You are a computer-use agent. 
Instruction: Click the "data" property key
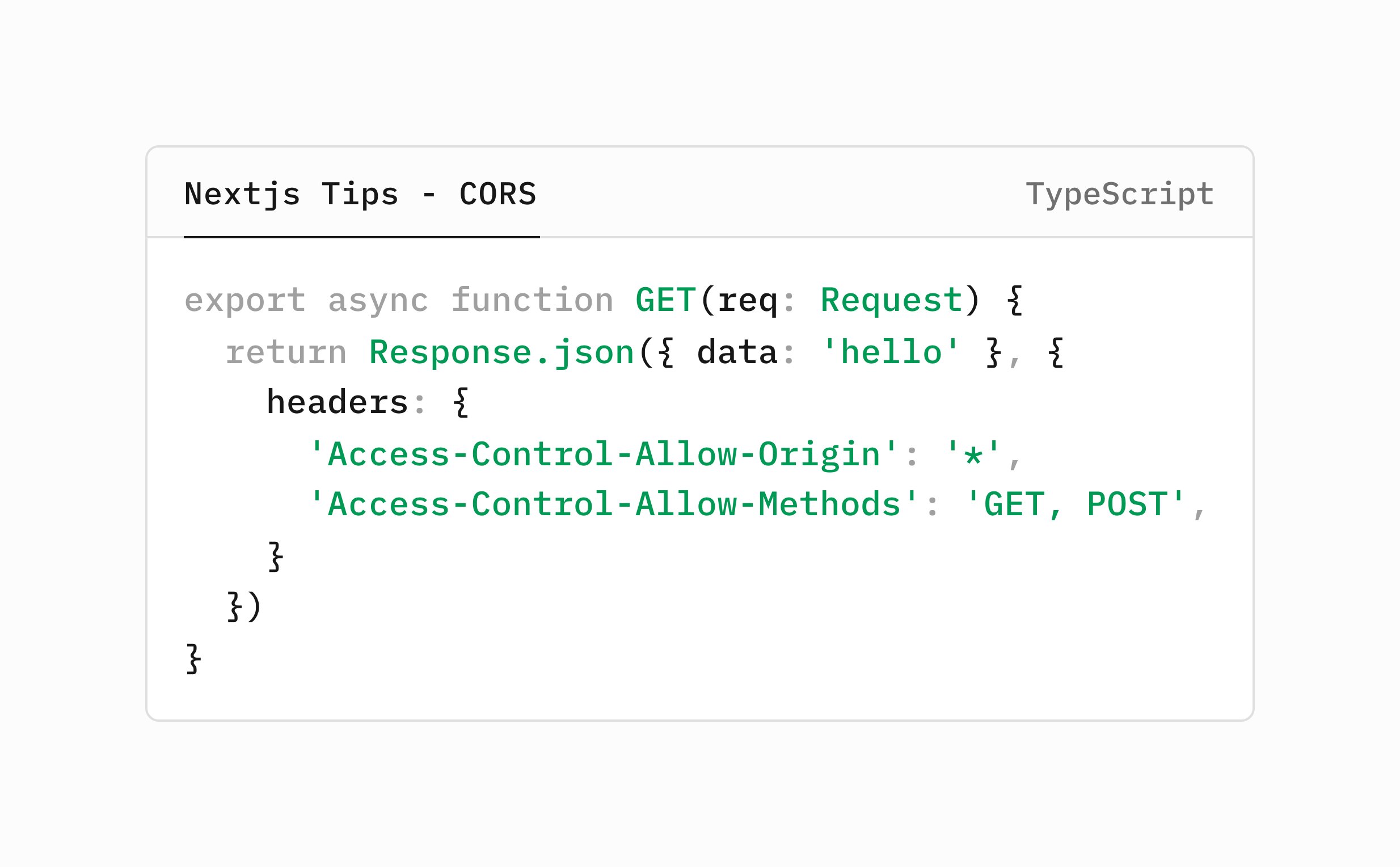pyautogui.click(x=737, y=351)
